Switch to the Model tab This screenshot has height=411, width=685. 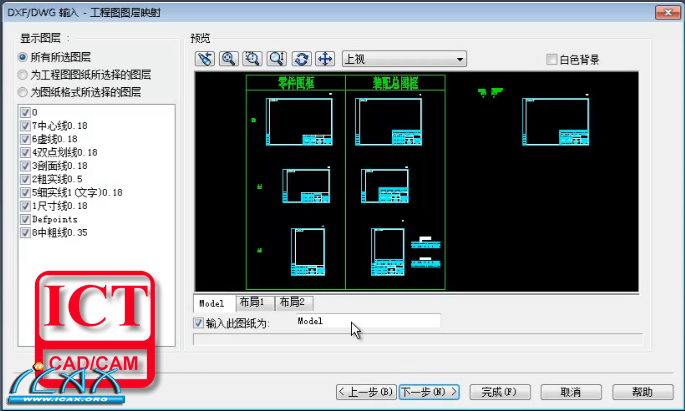point(214,303)
